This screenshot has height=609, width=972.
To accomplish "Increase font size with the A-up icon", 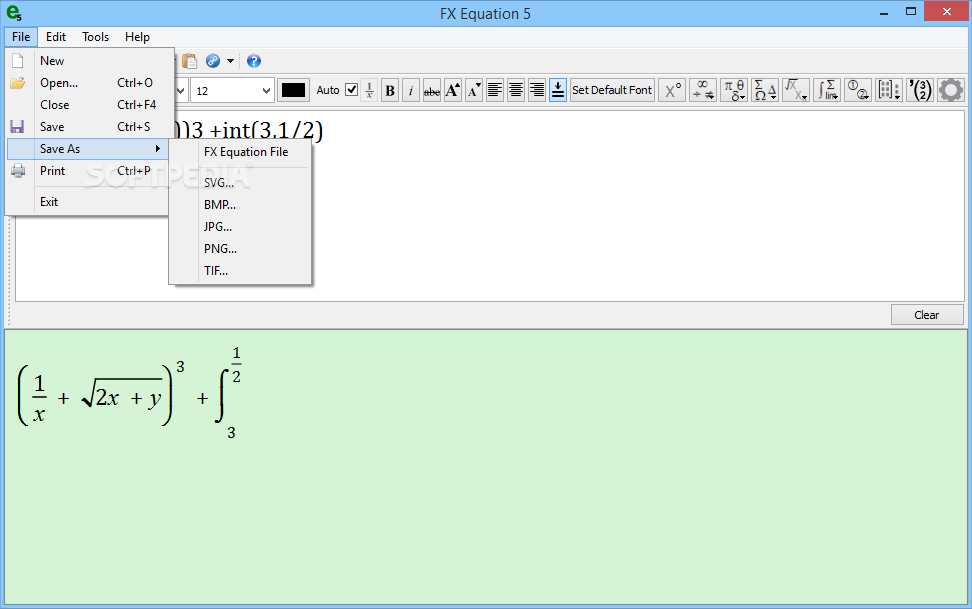I will coord(453,91).
